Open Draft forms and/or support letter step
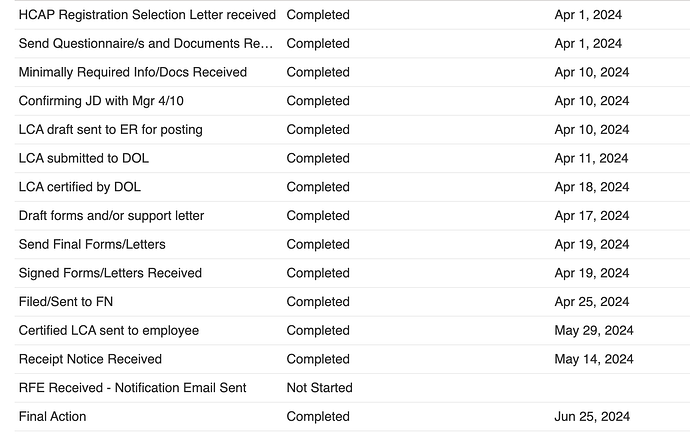The image size is (690, 442). pos(111,215)
